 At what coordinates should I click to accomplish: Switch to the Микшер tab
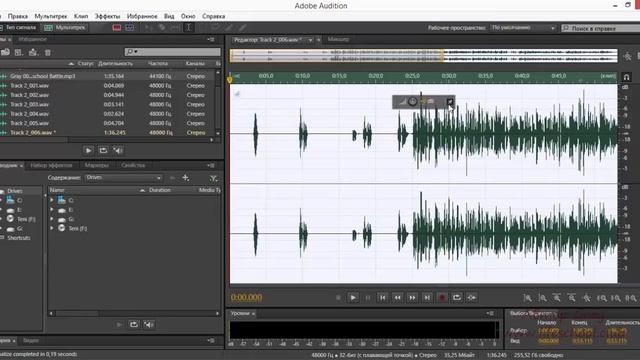(338, 40)
